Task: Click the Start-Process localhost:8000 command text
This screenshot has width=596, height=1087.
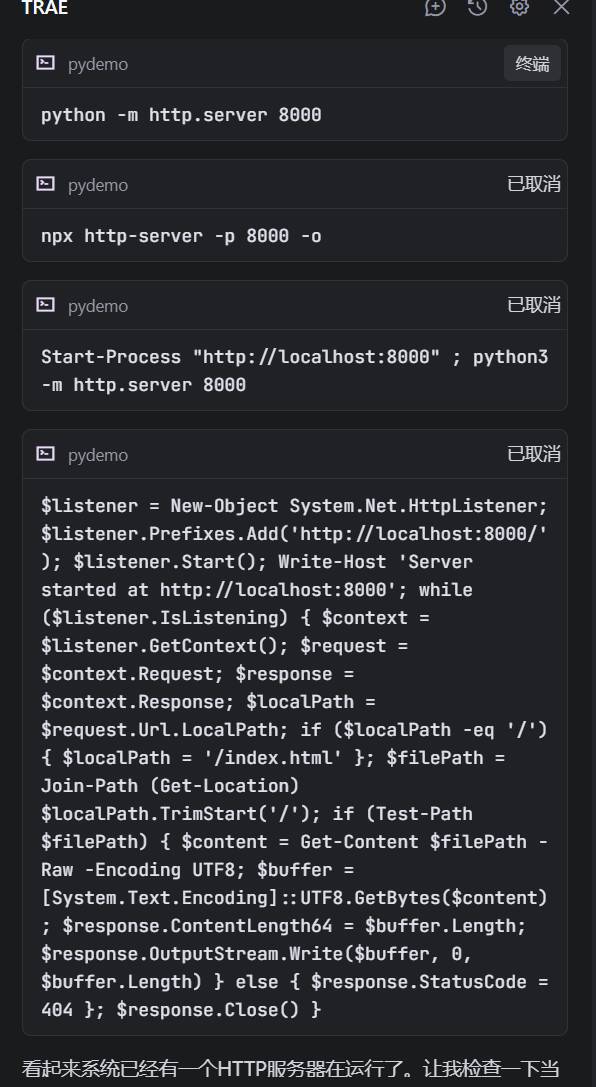Action: [x=295, y=371]
